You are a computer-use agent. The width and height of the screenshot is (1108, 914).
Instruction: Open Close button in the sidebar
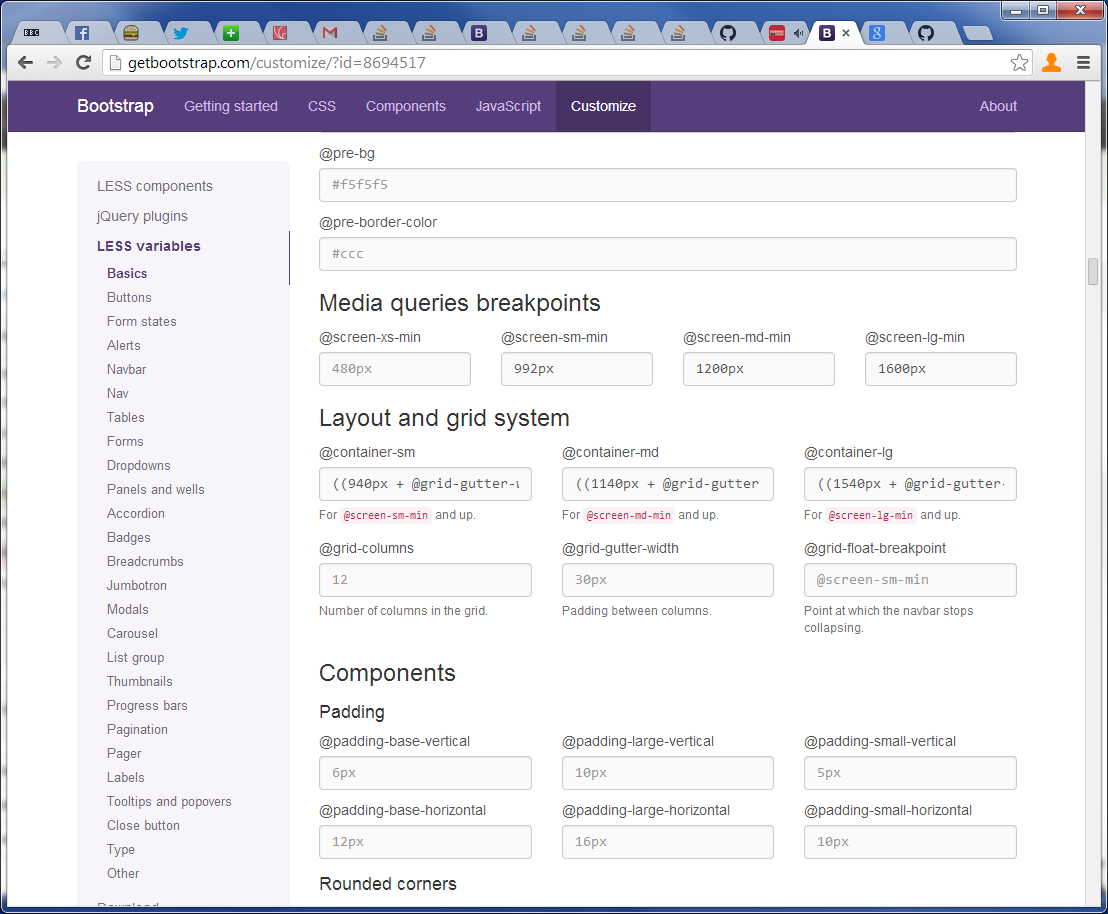143,826
